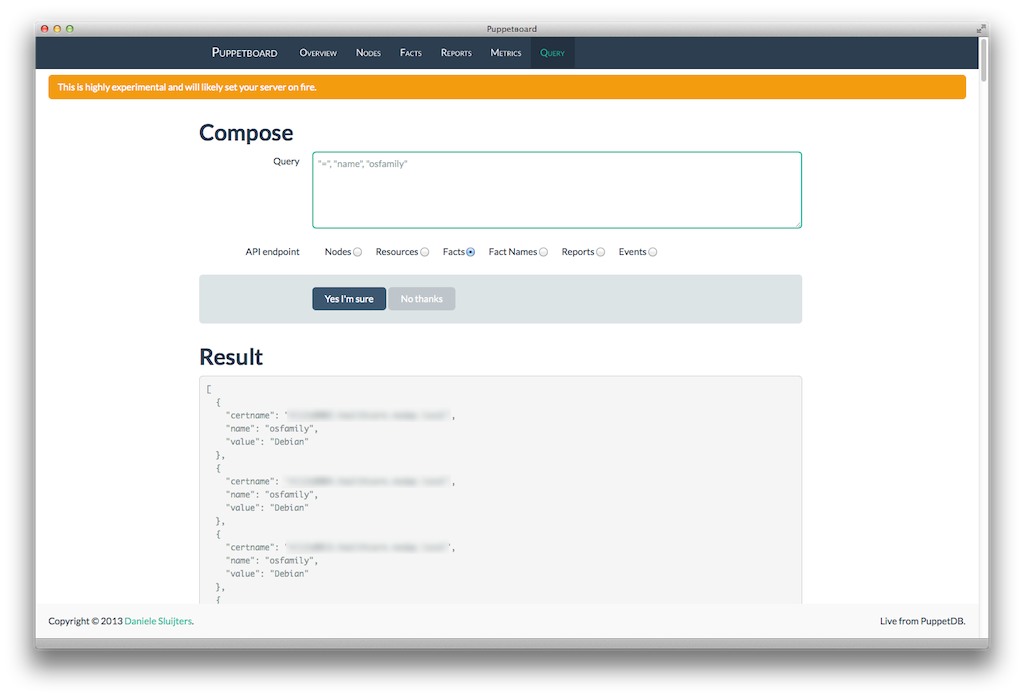Open the Facts navigation item
This screenshot has width=1024, height=698.
coord(410,53)
